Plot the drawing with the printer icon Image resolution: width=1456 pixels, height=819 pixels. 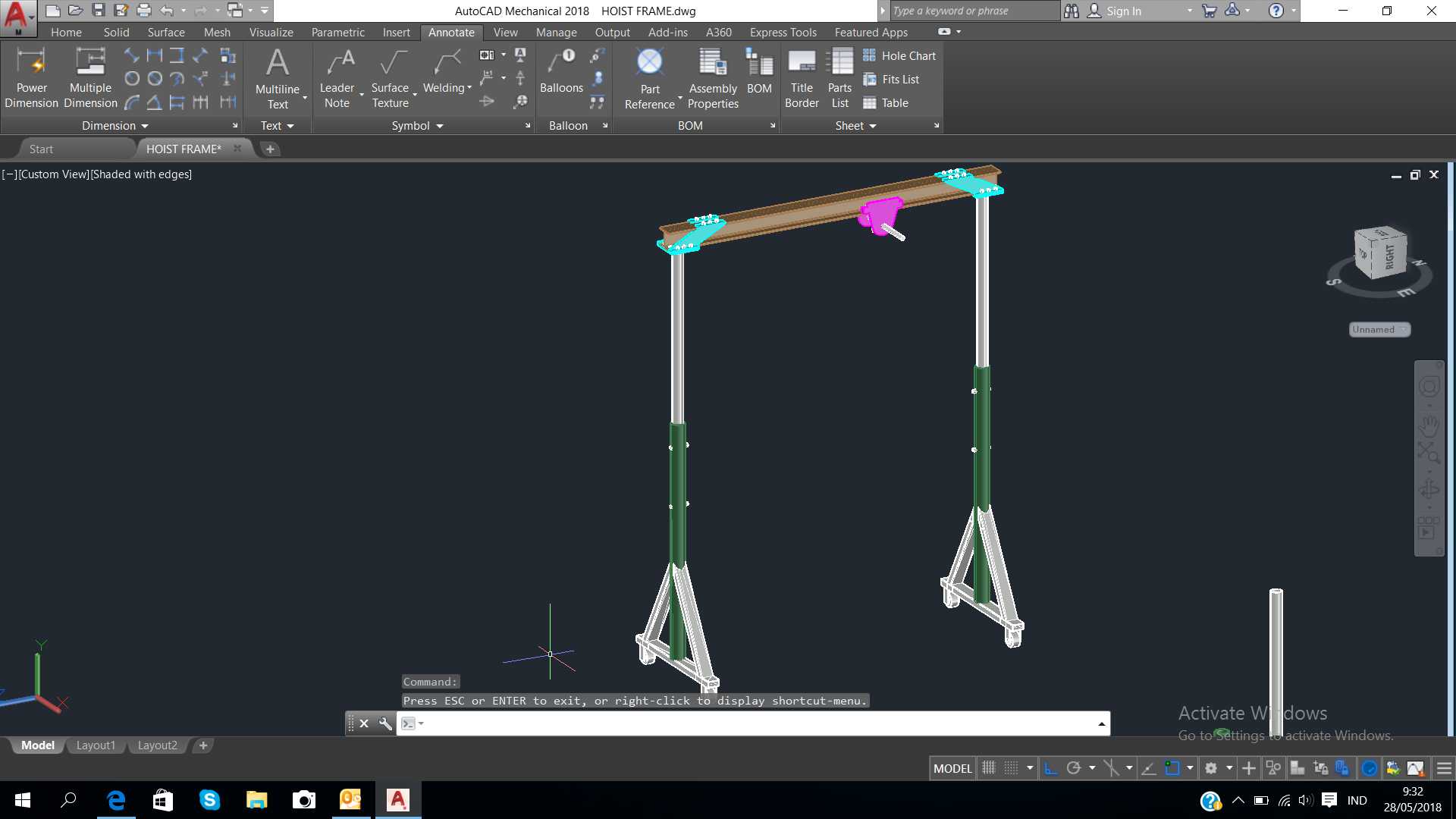pos(144,11)
